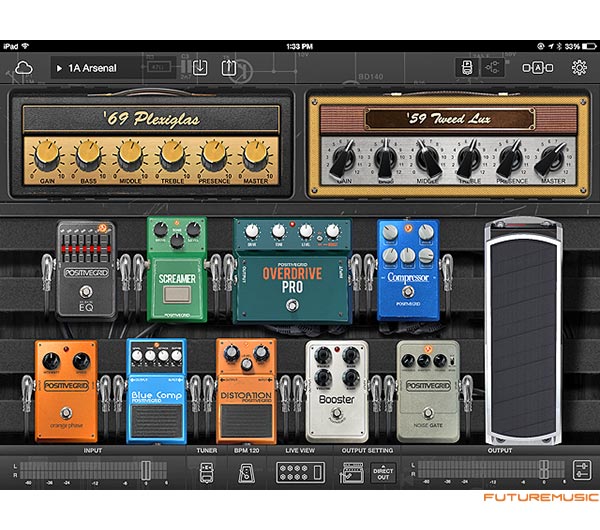Toggle the Distortion pedal footswitch
The image size is (600, 530).
pyautogui.click(x=247, y=420)
